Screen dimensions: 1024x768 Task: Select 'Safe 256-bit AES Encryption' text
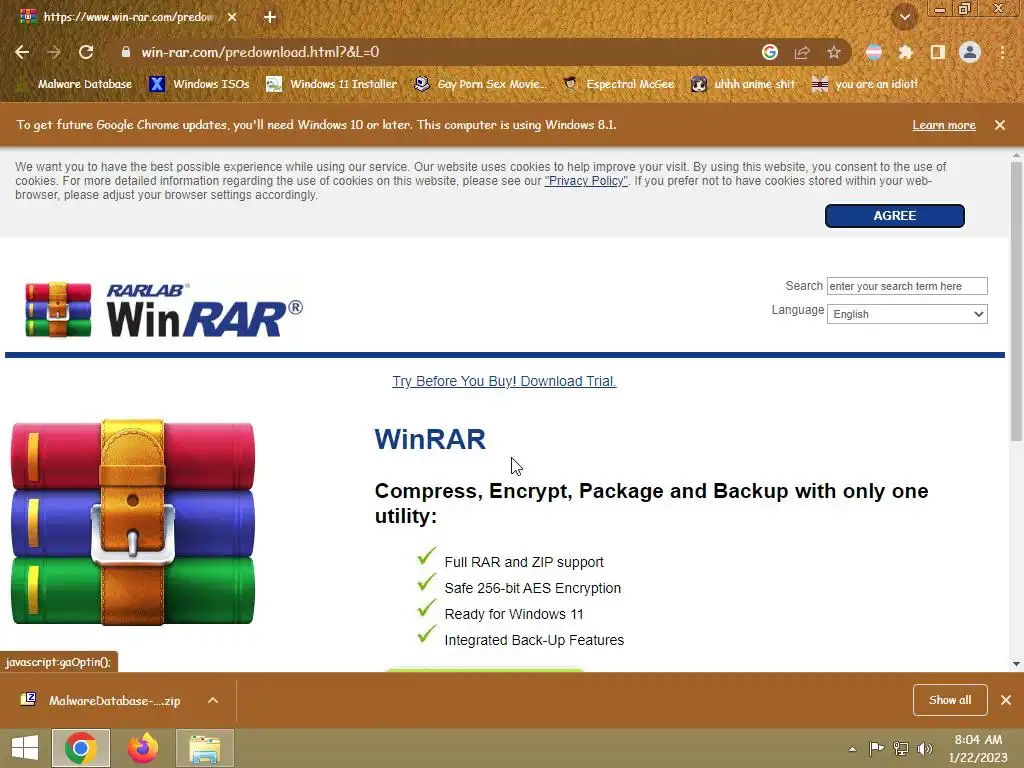coord(532,588)
